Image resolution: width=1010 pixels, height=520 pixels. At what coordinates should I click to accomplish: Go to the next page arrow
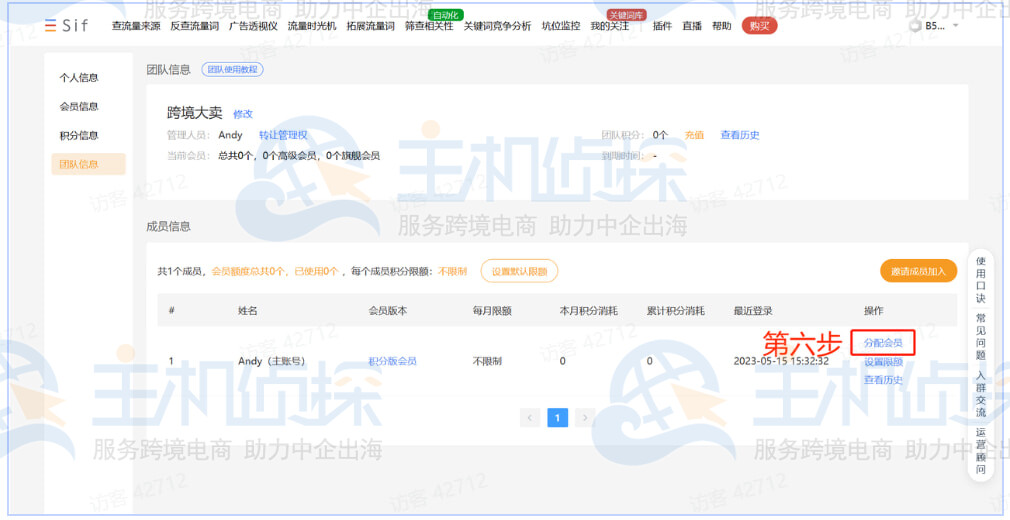585,418
